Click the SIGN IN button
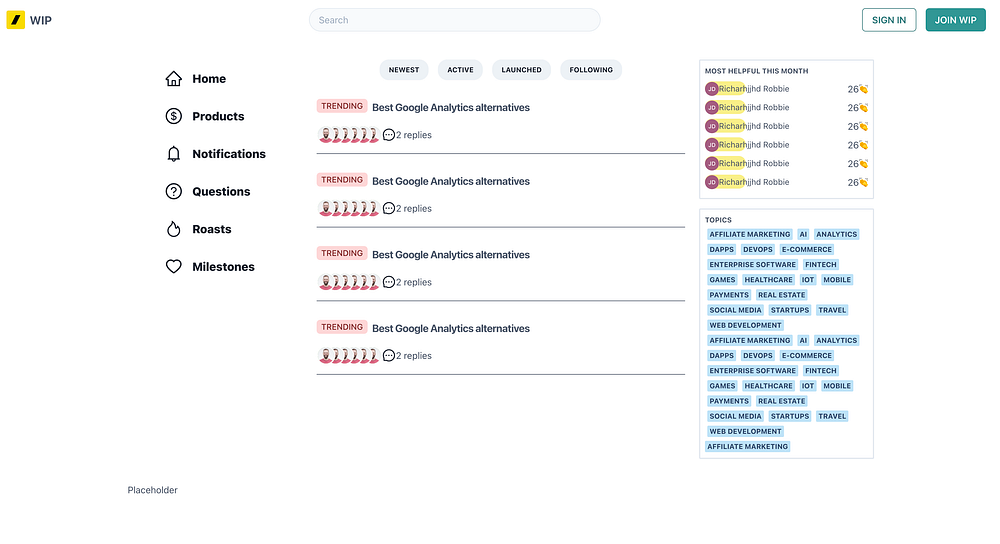Screen dimensions: 1000x544 (888, 20)
